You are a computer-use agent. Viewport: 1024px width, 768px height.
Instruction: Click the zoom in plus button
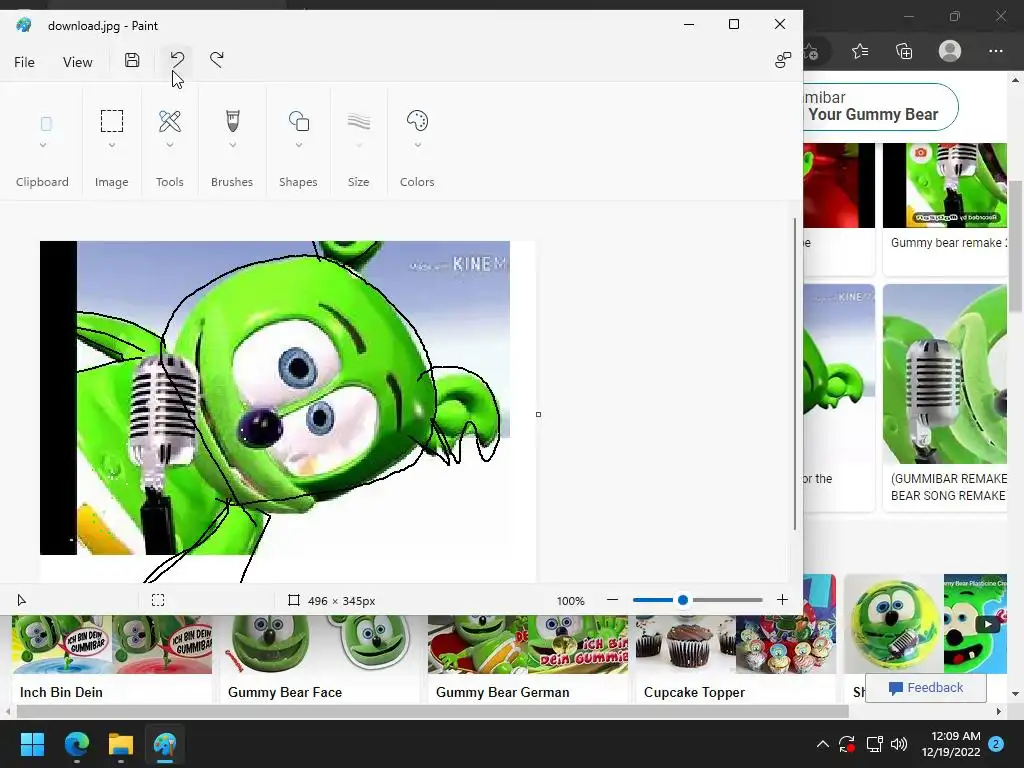(x=782, y=600)
